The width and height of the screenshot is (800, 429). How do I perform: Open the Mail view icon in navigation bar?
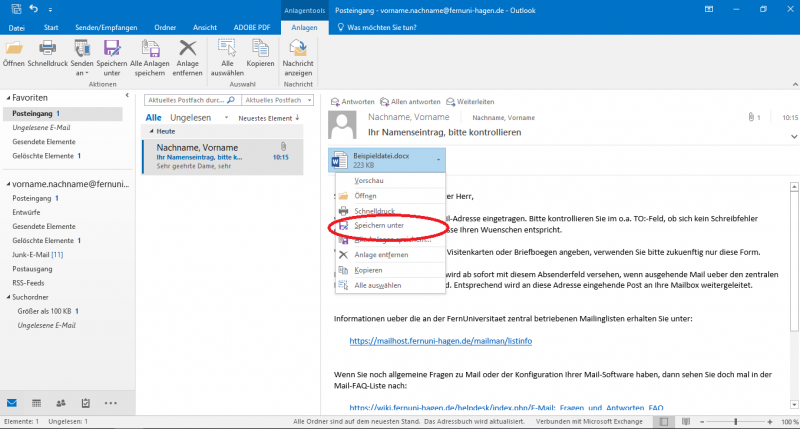(12, 403)
